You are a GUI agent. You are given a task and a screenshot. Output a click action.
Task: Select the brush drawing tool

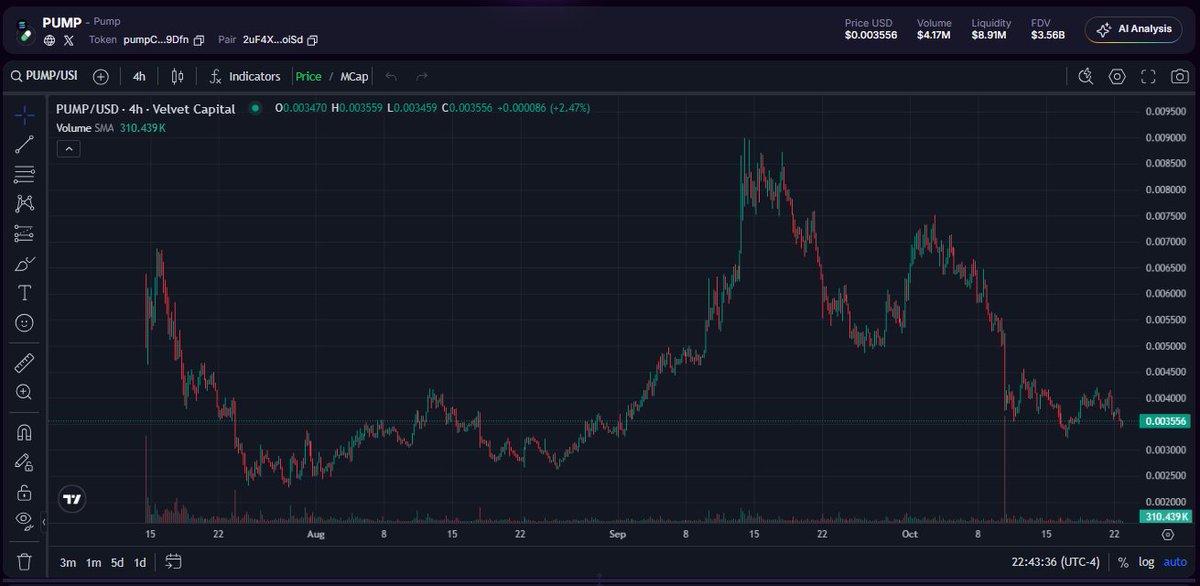[25, 263]
